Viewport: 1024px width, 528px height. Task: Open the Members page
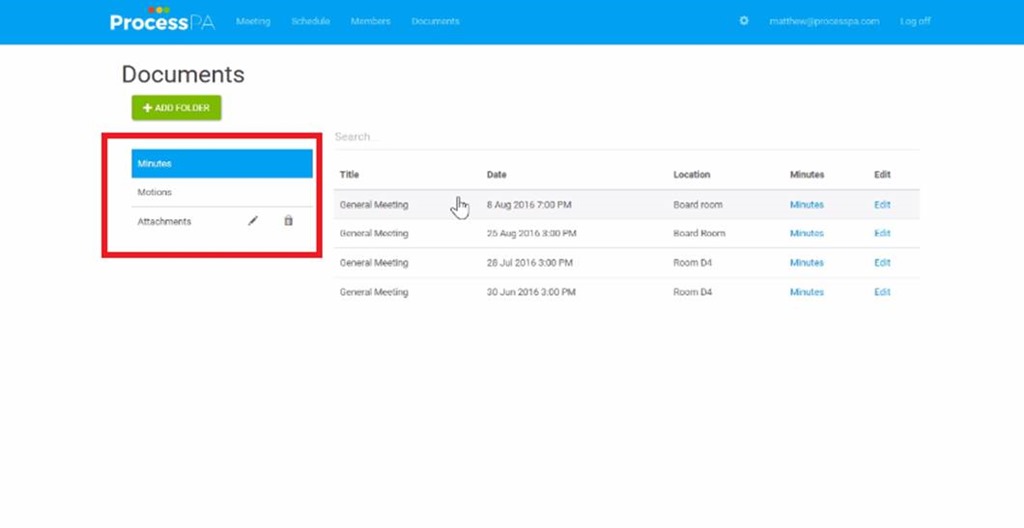click(x=370, y=21)
